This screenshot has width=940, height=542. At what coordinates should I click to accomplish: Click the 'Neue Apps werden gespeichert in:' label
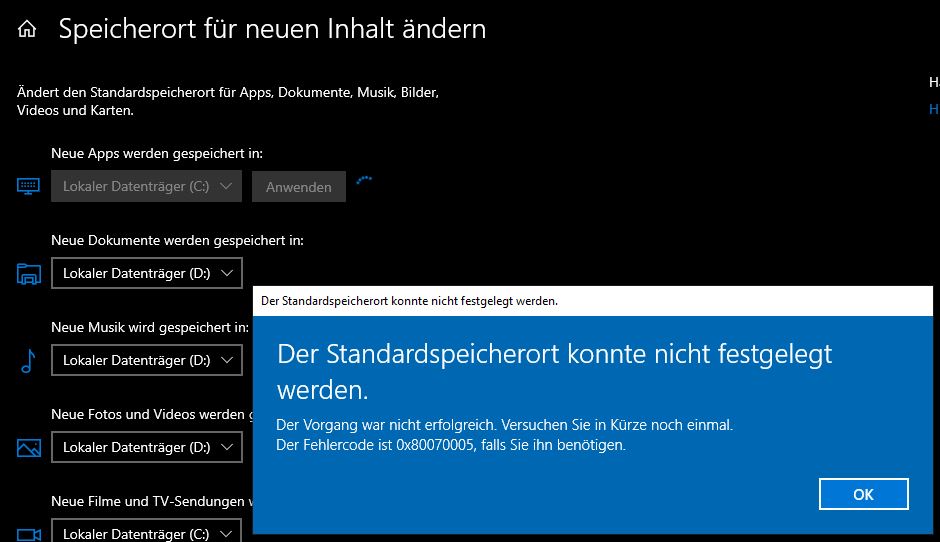[x=157, y=154]
